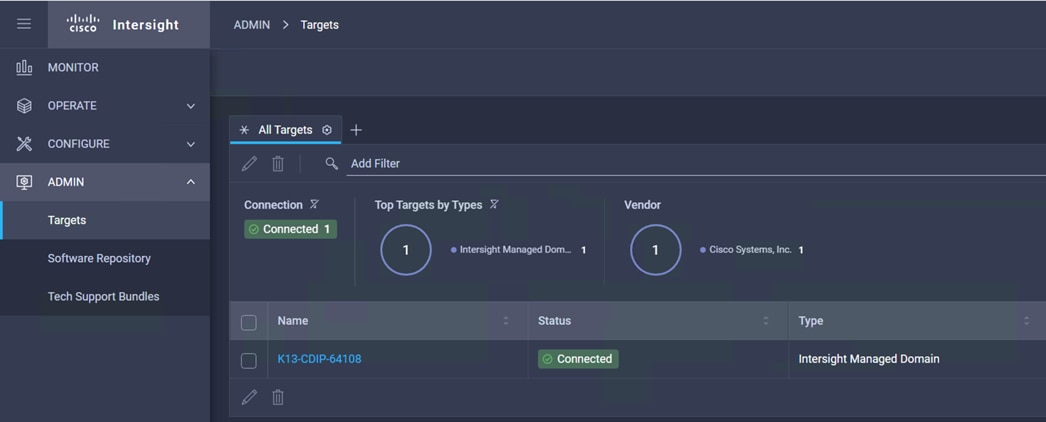Click the Type column header

[811, 321]
